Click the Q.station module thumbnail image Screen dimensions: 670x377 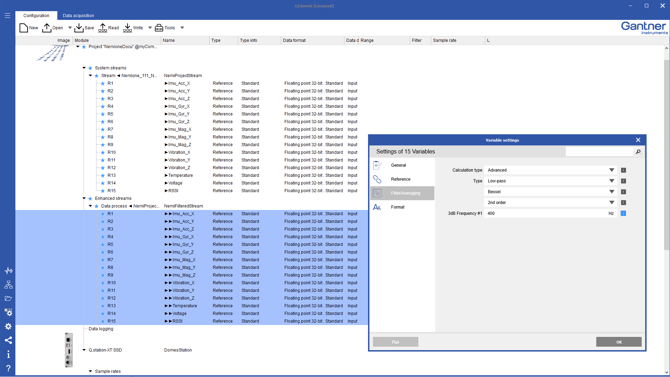click(x=68, y=350)
